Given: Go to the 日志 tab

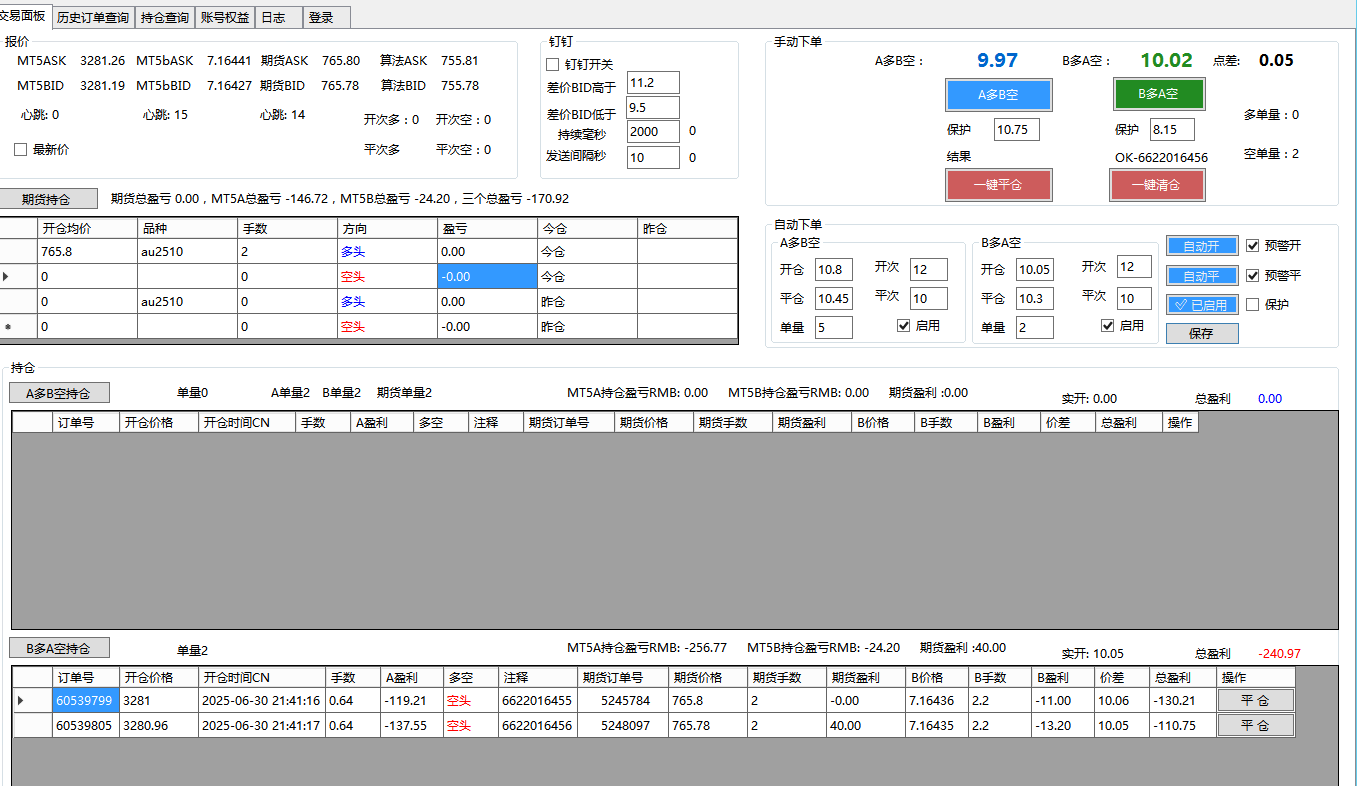Looking at the screenshot, I should (x=272, y=17).
